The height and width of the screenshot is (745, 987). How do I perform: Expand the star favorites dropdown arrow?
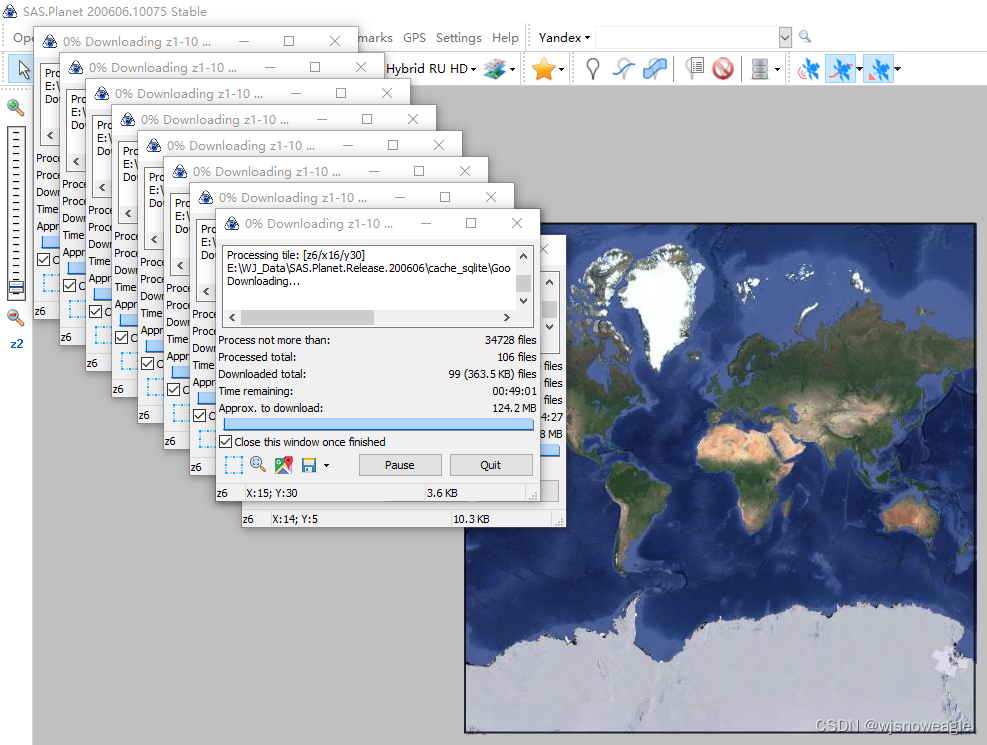point(561,69)
